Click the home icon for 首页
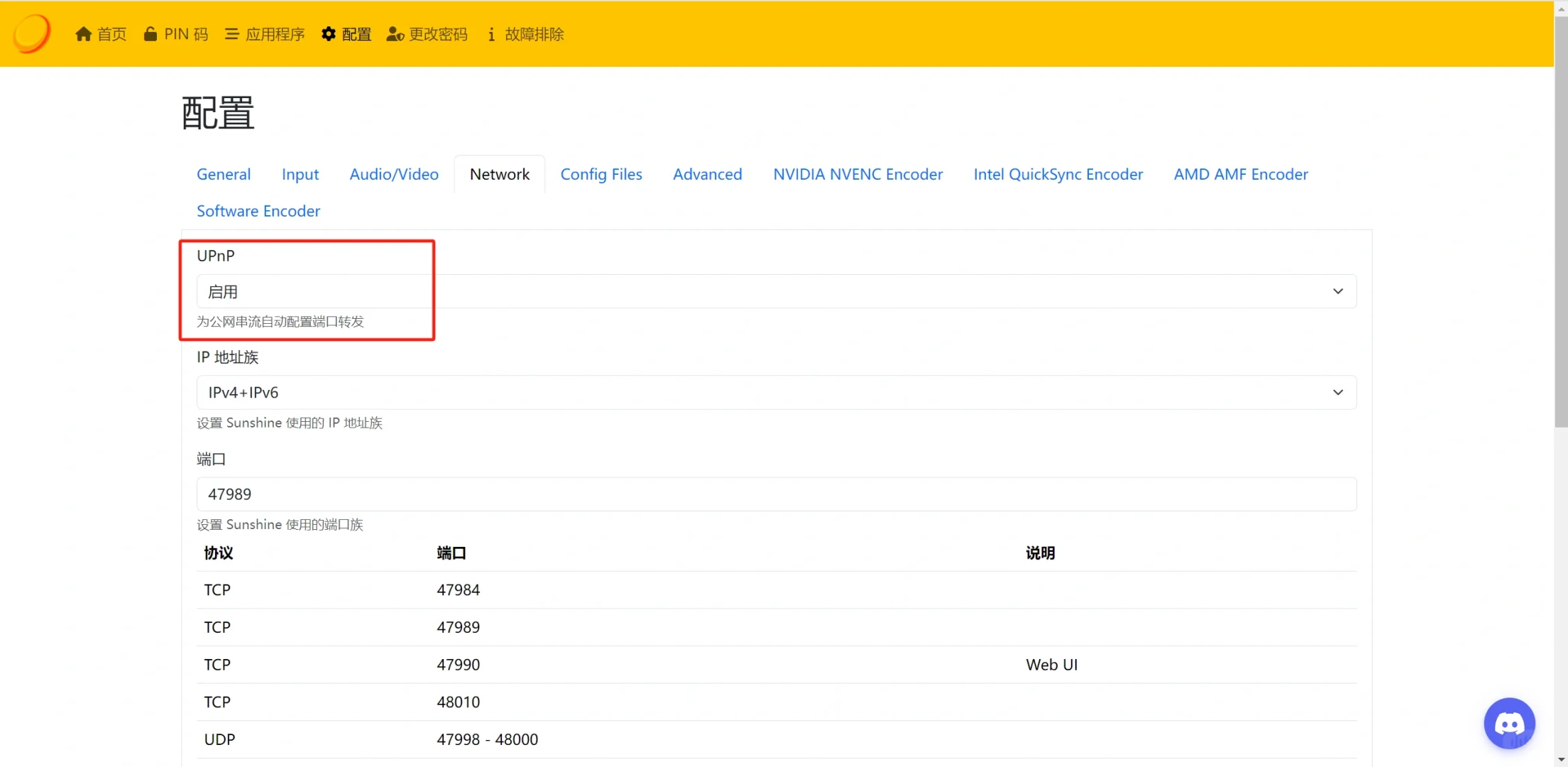The image size is (1568, 767). point(84,34)
